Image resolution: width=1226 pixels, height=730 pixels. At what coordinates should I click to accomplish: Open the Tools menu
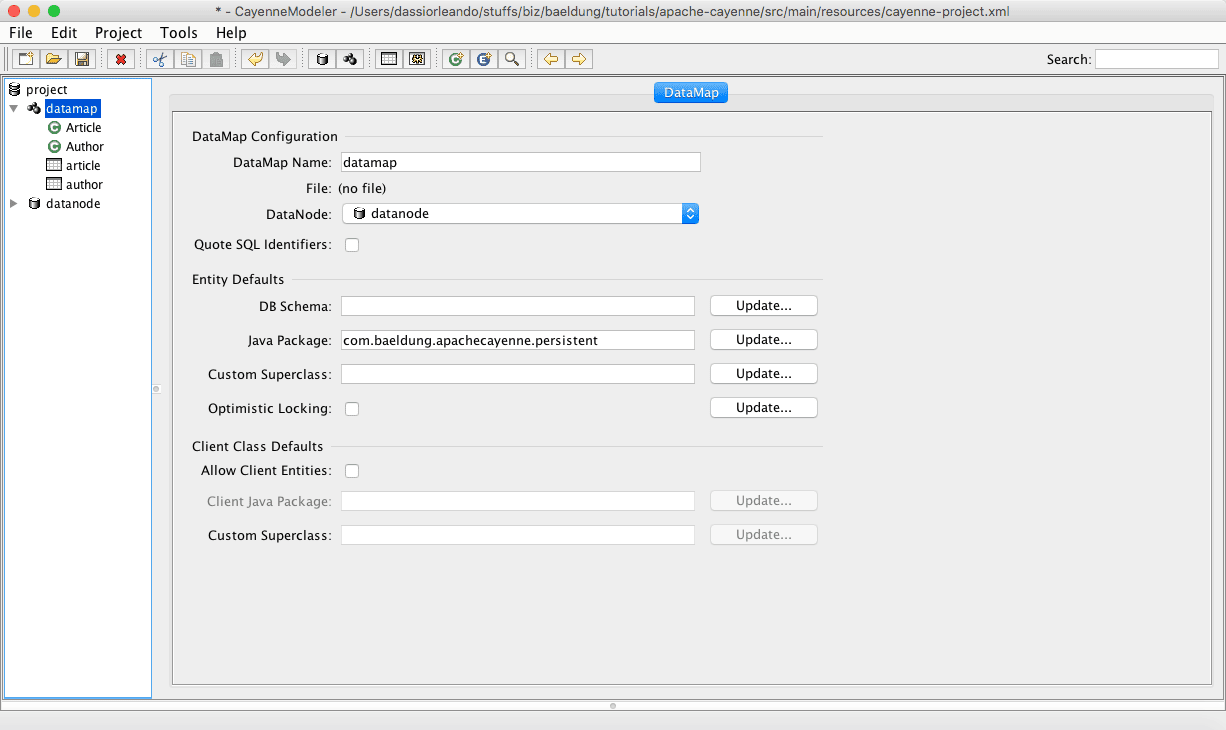(178, 33)
